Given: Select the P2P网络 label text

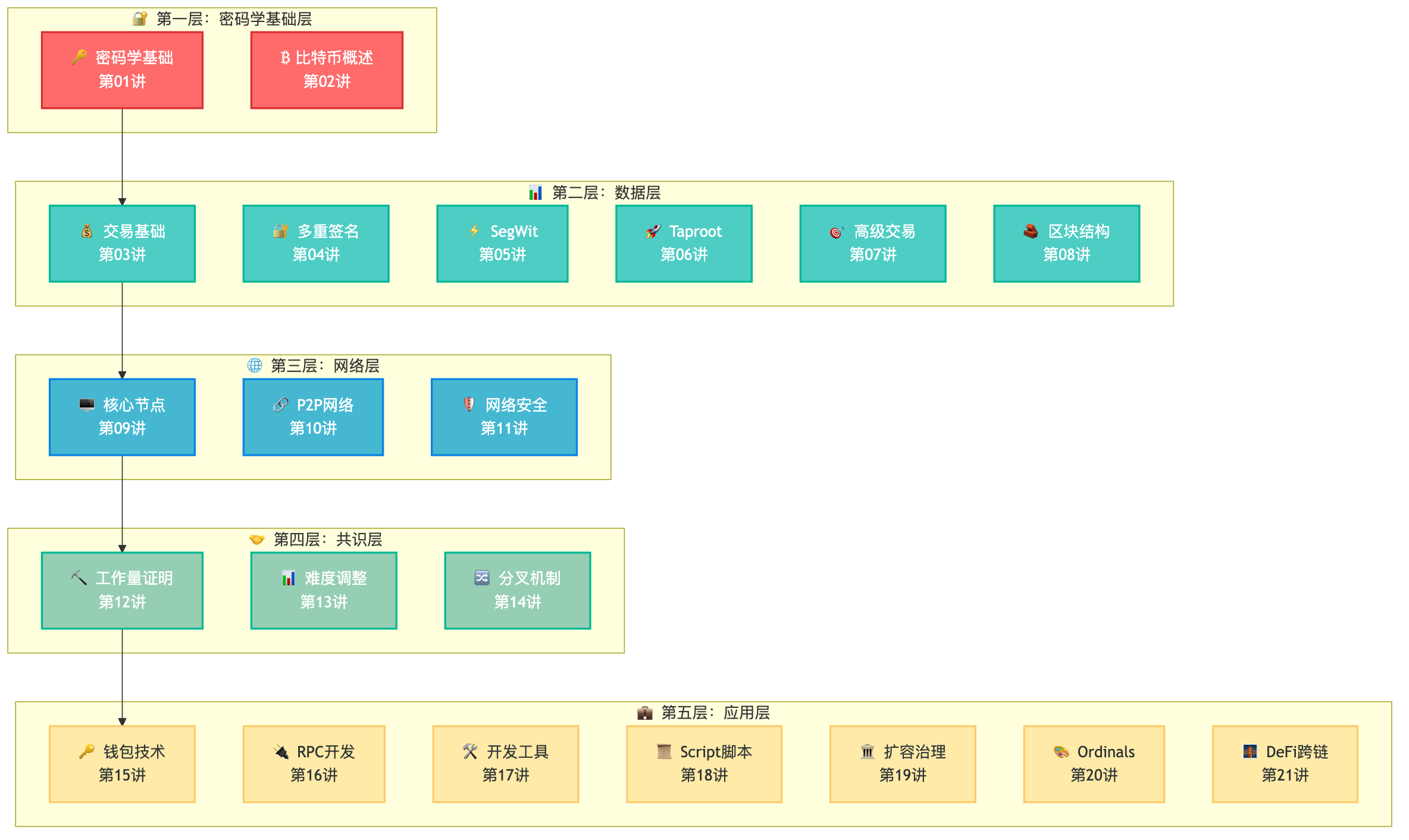Looking at the screenshot, I should pos(325,405).
